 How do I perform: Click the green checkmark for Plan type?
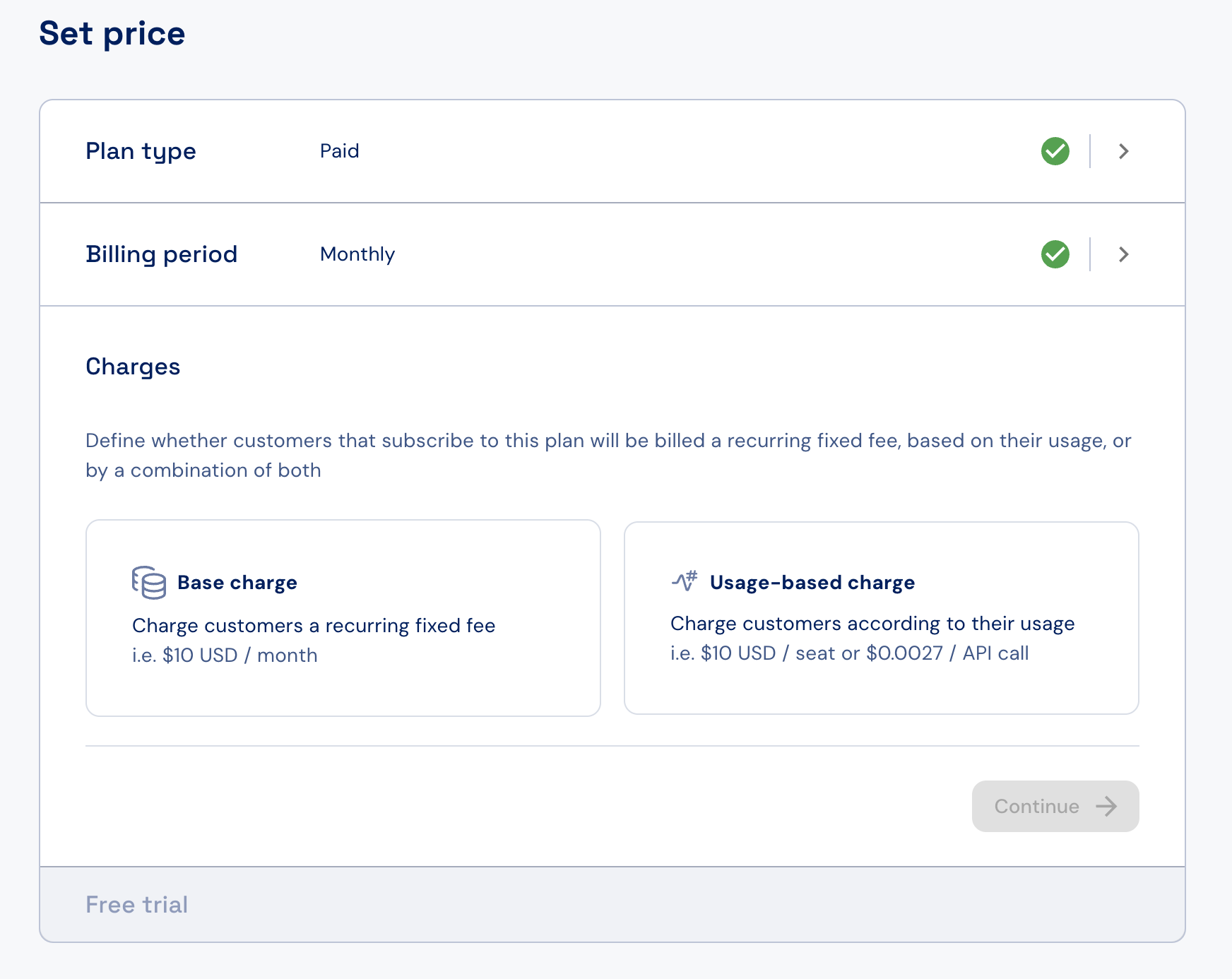pyautogui.click(x=1055, y=151)
